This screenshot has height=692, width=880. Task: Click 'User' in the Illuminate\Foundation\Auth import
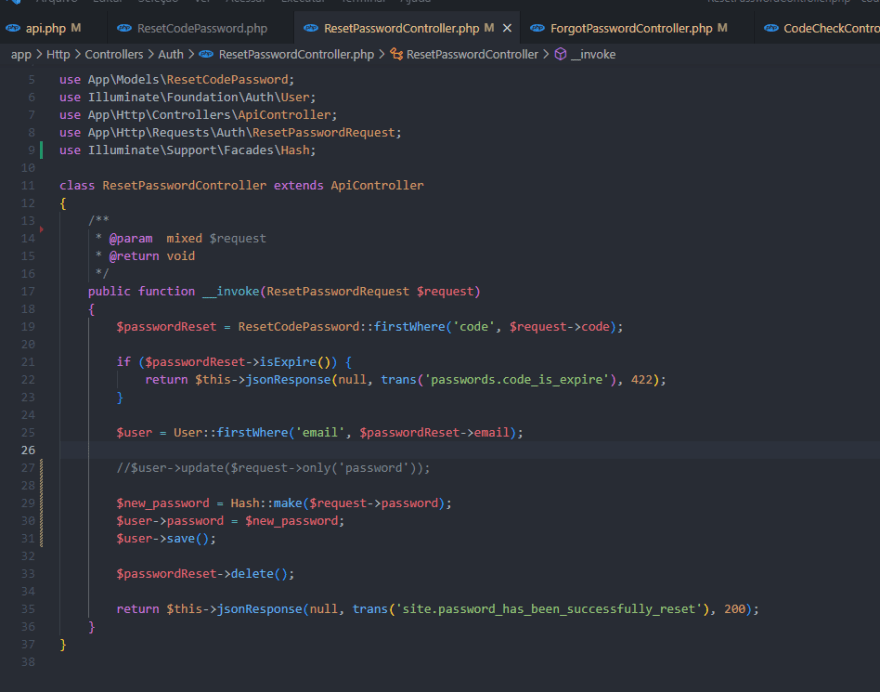pyautogui.click(x=295, y=97)
